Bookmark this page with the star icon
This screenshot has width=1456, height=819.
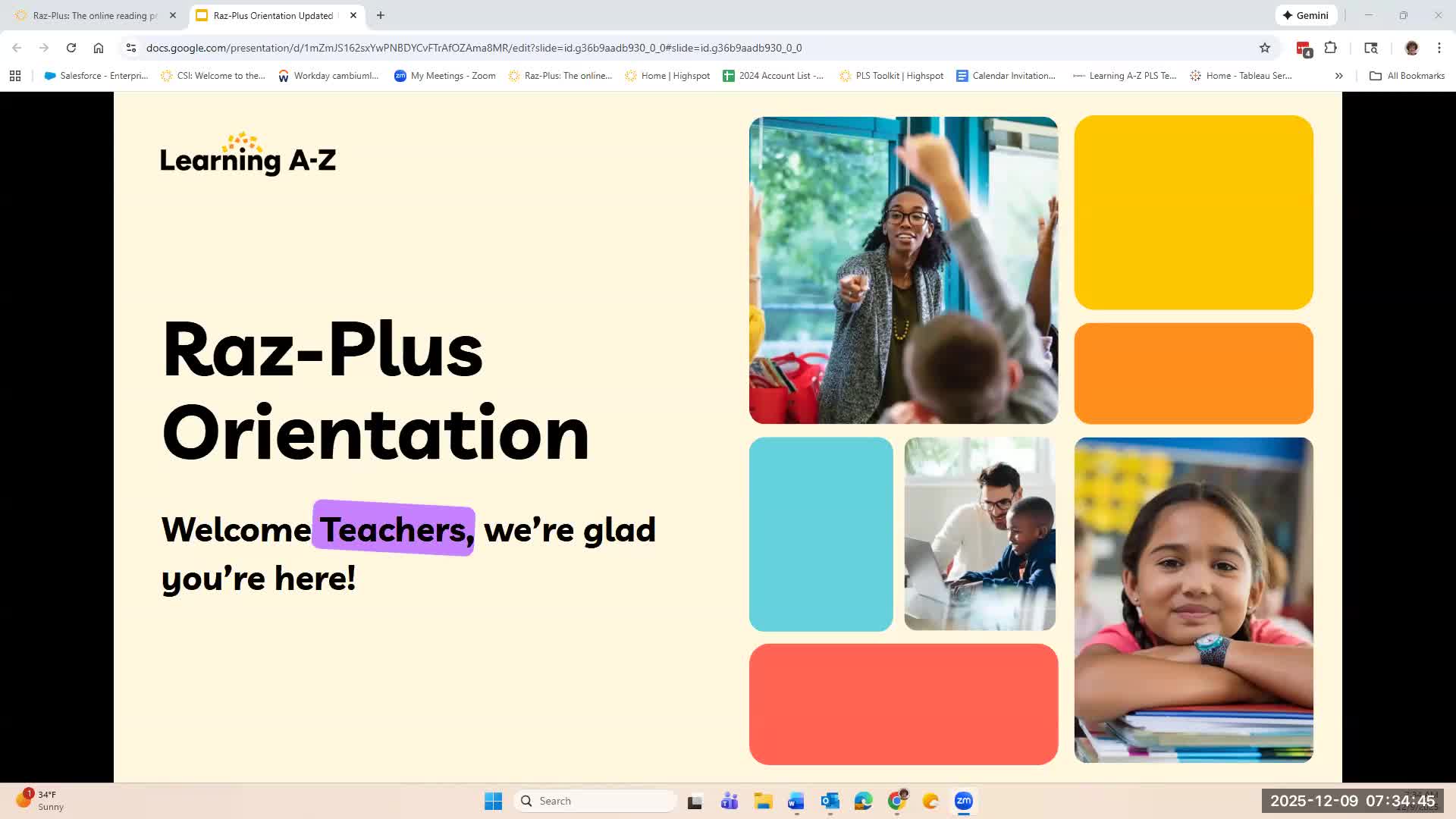click(1265, 48)
